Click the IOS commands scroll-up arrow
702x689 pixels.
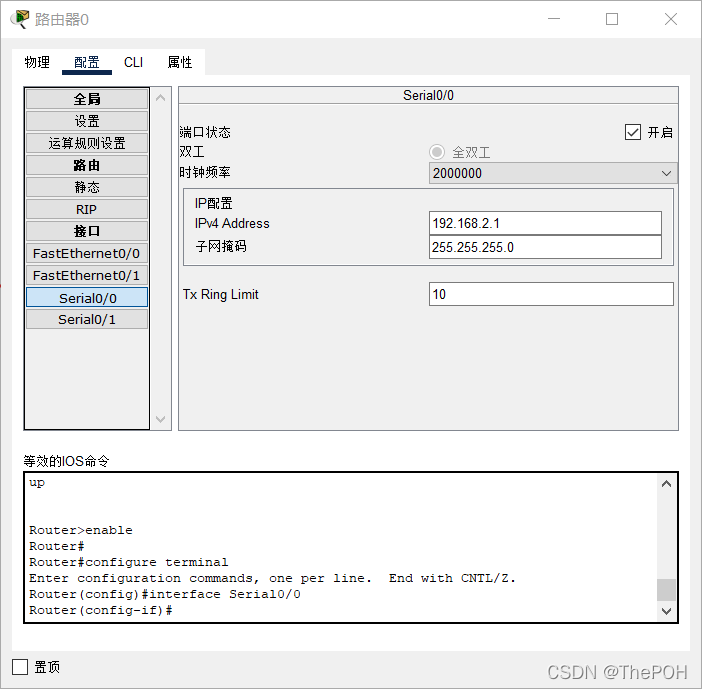pos(666,484)
